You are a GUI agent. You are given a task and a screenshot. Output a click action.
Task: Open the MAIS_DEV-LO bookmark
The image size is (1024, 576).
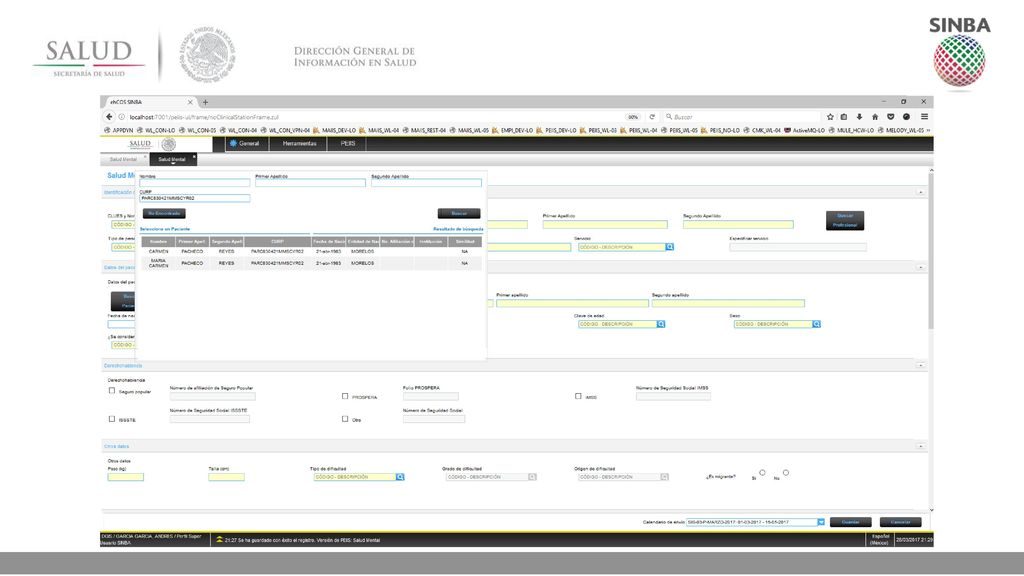tap(334, 131)
